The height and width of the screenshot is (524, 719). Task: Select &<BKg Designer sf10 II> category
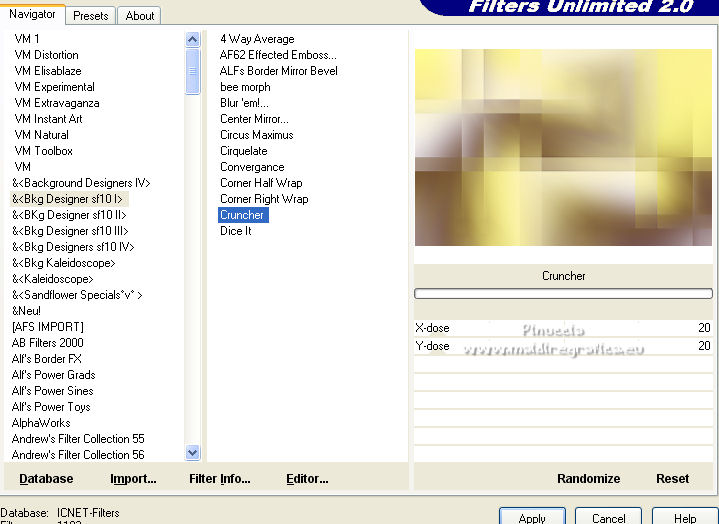[69, 215]
